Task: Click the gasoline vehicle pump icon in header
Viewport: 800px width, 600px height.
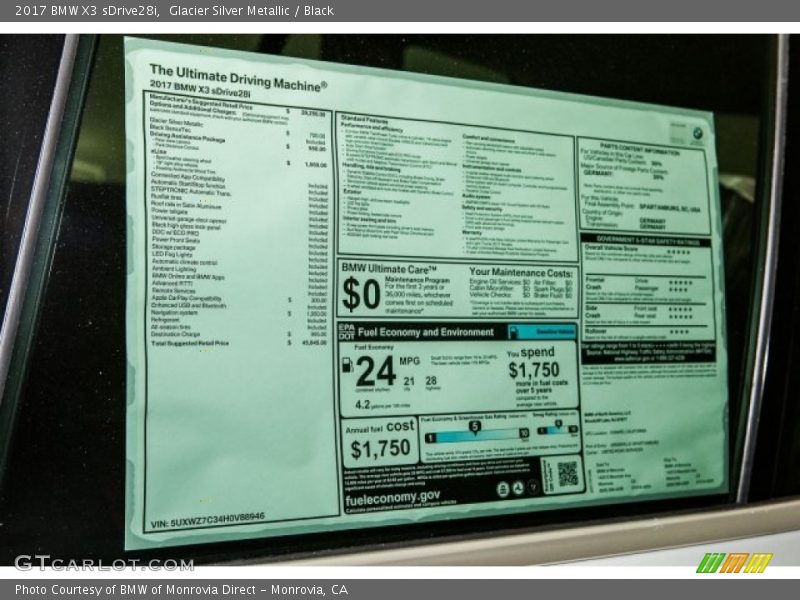Action: pos(515,332)
